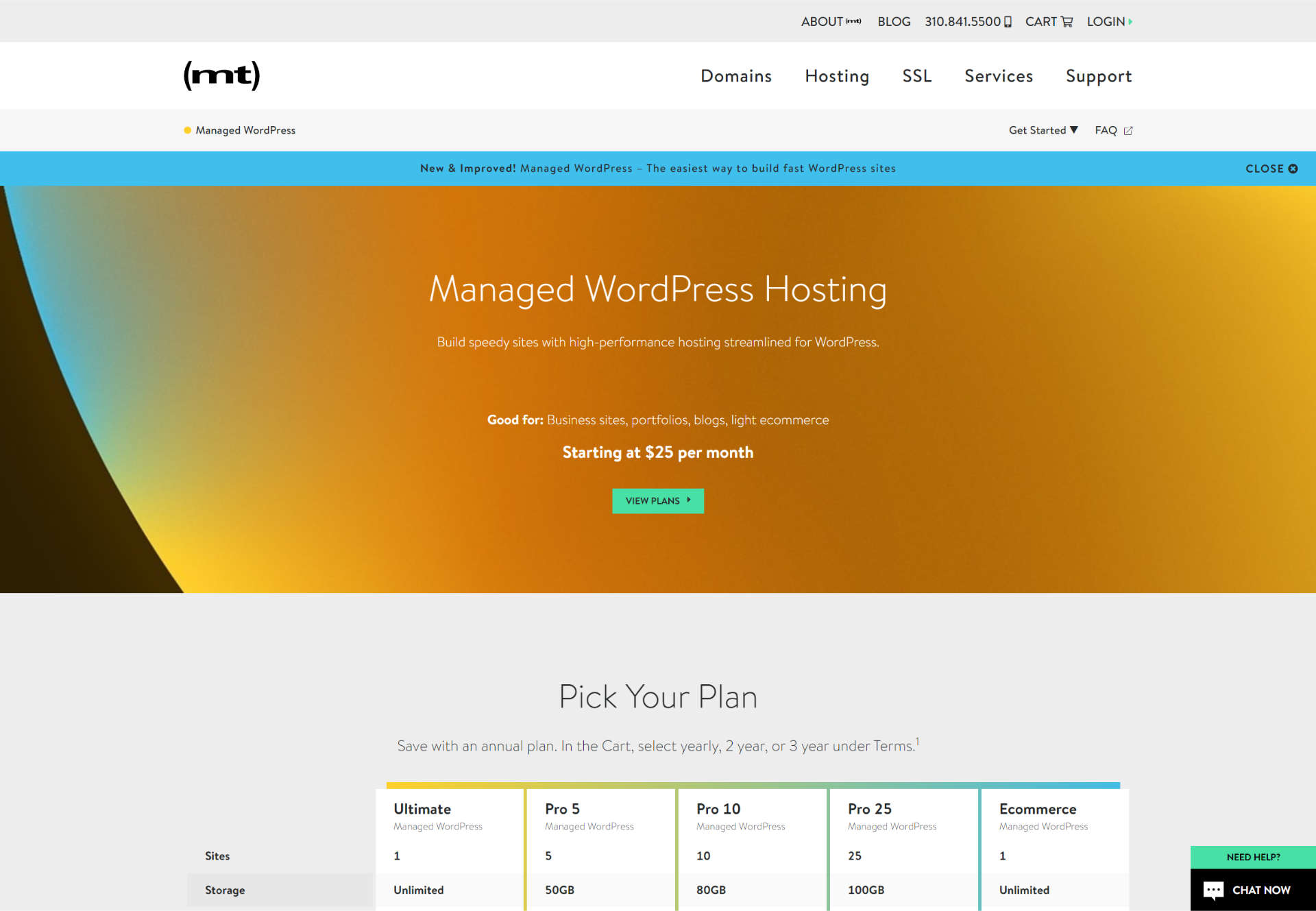
Task: Select the Pro 5 plan heading
Action: point(562,809)
